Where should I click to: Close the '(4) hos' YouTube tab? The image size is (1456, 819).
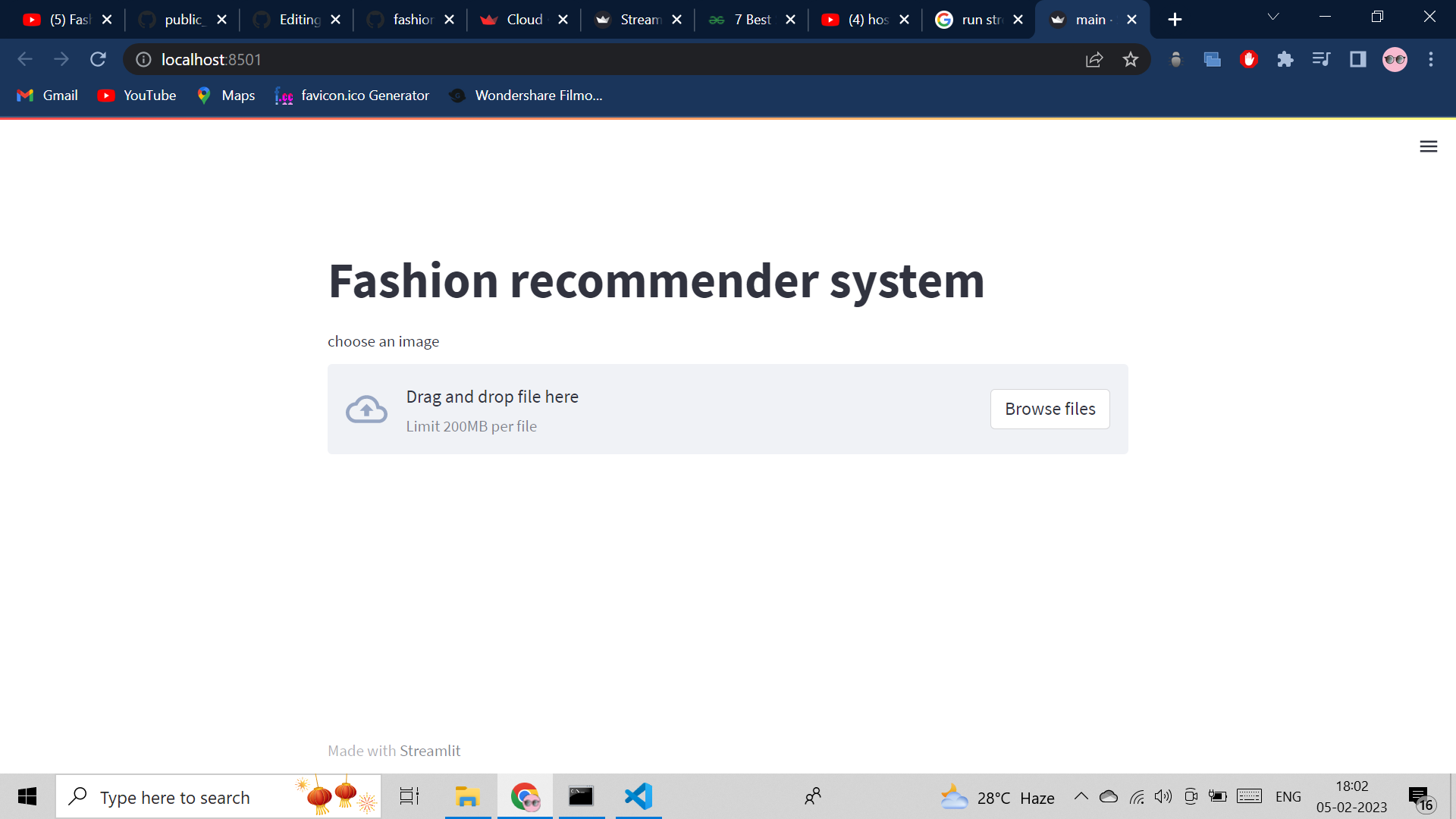(904, 20)
